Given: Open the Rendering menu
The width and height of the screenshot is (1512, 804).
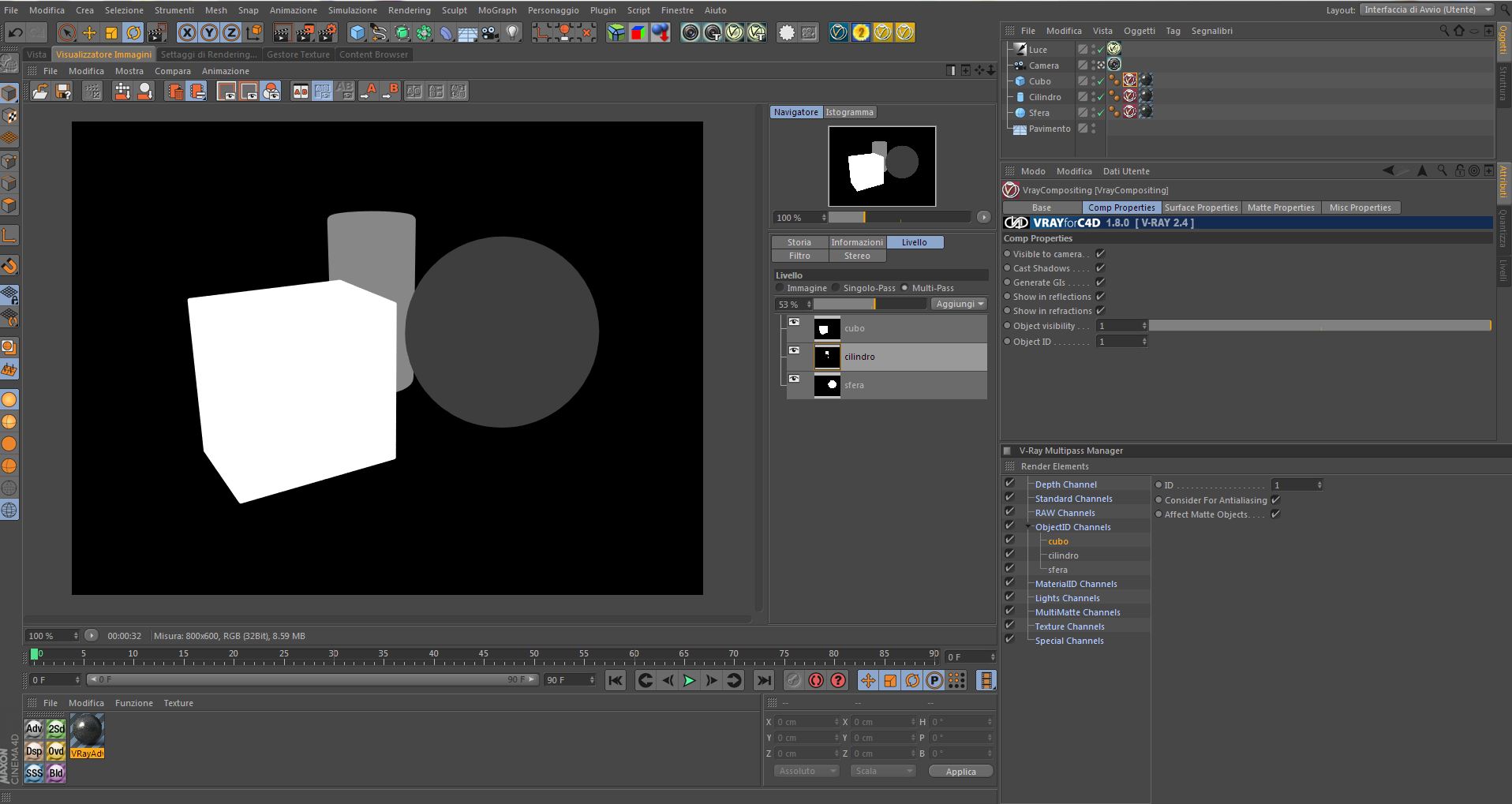Looking at the screenshot, I should pyautogui.click(x=409, y=10).
